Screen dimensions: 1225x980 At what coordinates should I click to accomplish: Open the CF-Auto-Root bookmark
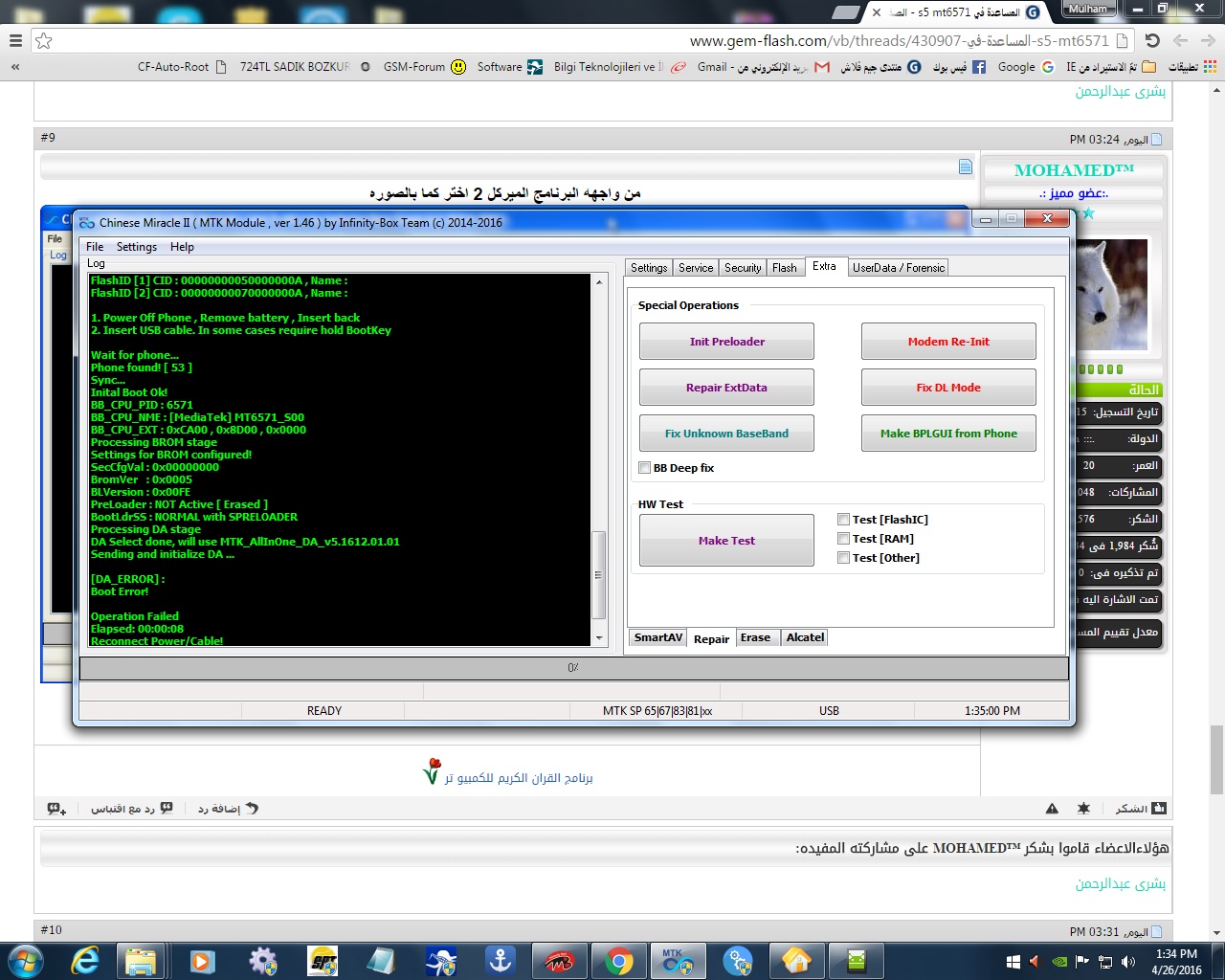pos(182,67)
